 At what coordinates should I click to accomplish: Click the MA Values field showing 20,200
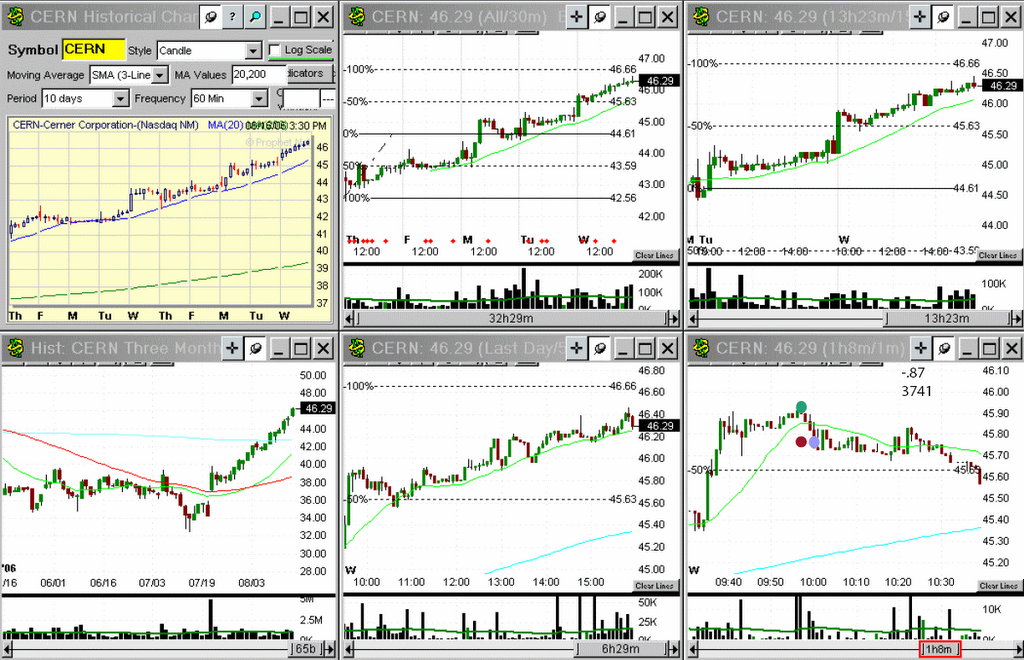tap(259, 74)
